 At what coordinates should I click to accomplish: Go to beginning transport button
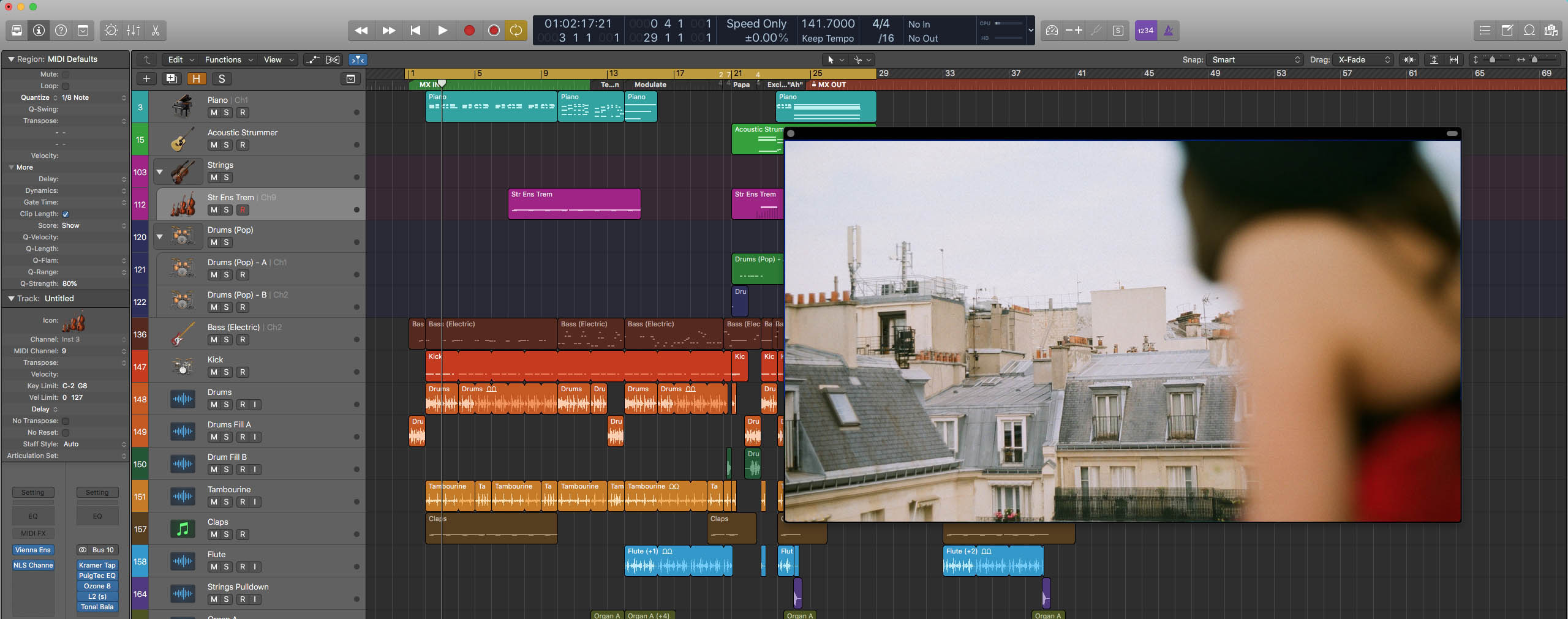tap(415, 30)
